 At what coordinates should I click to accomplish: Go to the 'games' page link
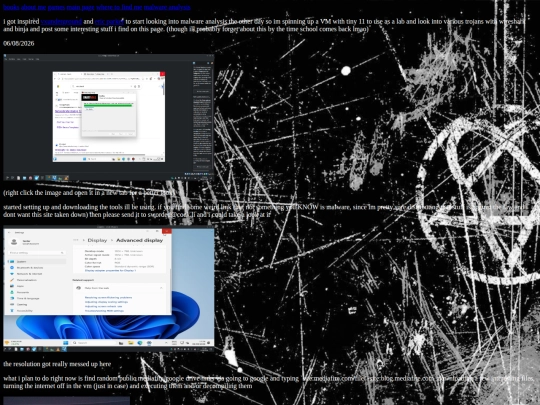coord(56,7)
